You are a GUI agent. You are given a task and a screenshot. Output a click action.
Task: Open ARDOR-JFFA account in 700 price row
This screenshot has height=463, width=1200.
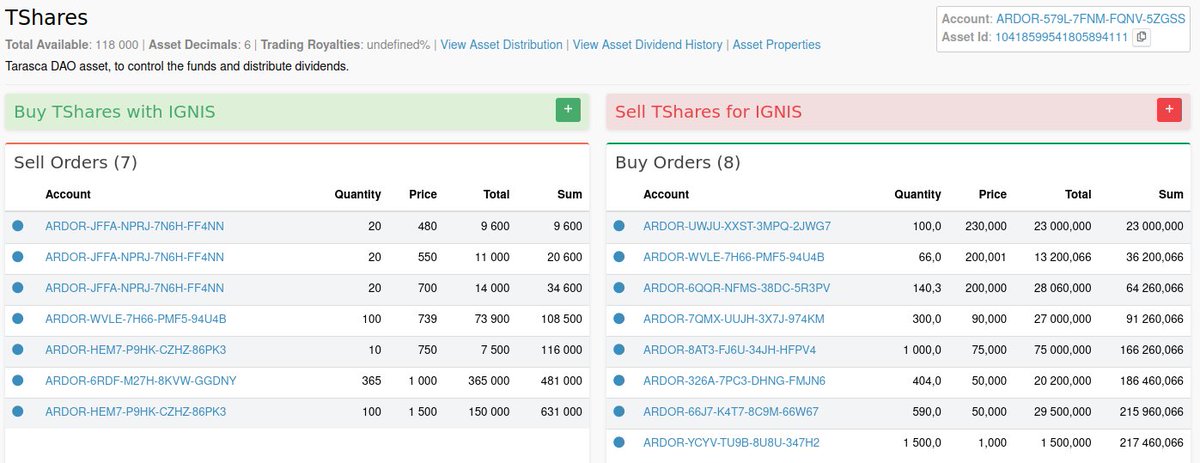135,288
